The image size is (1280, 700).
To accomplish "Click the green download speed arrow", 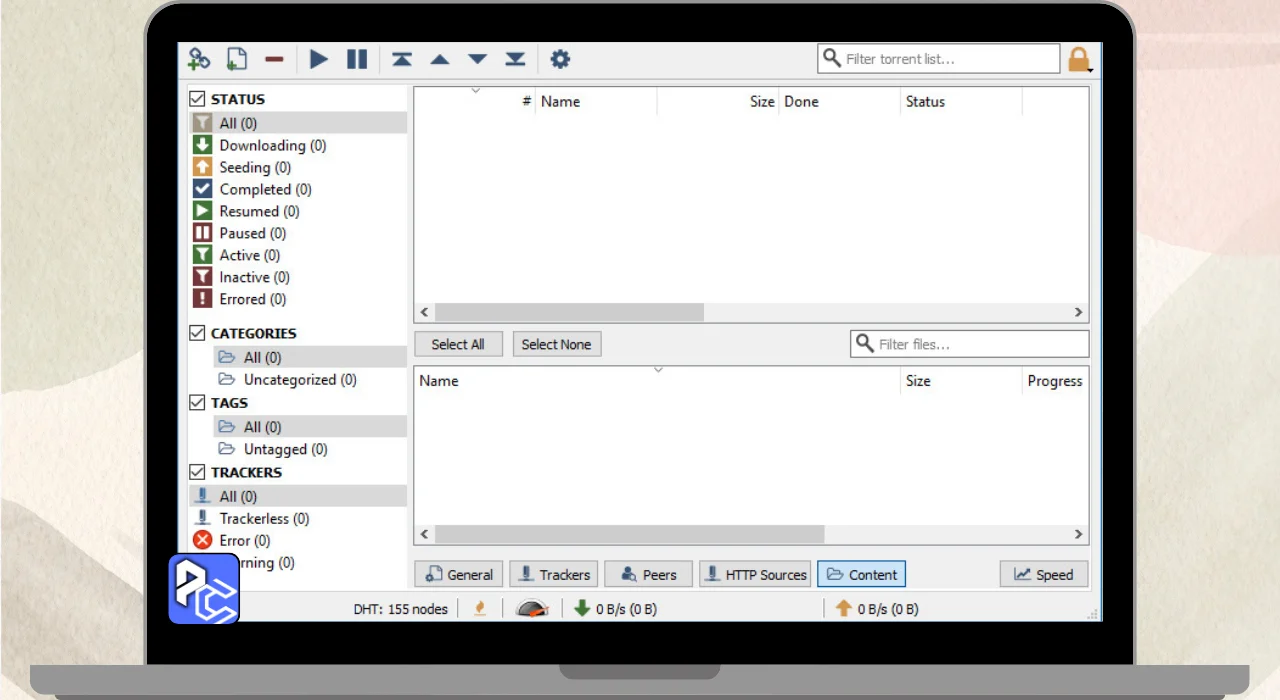I will coord(582,608).
